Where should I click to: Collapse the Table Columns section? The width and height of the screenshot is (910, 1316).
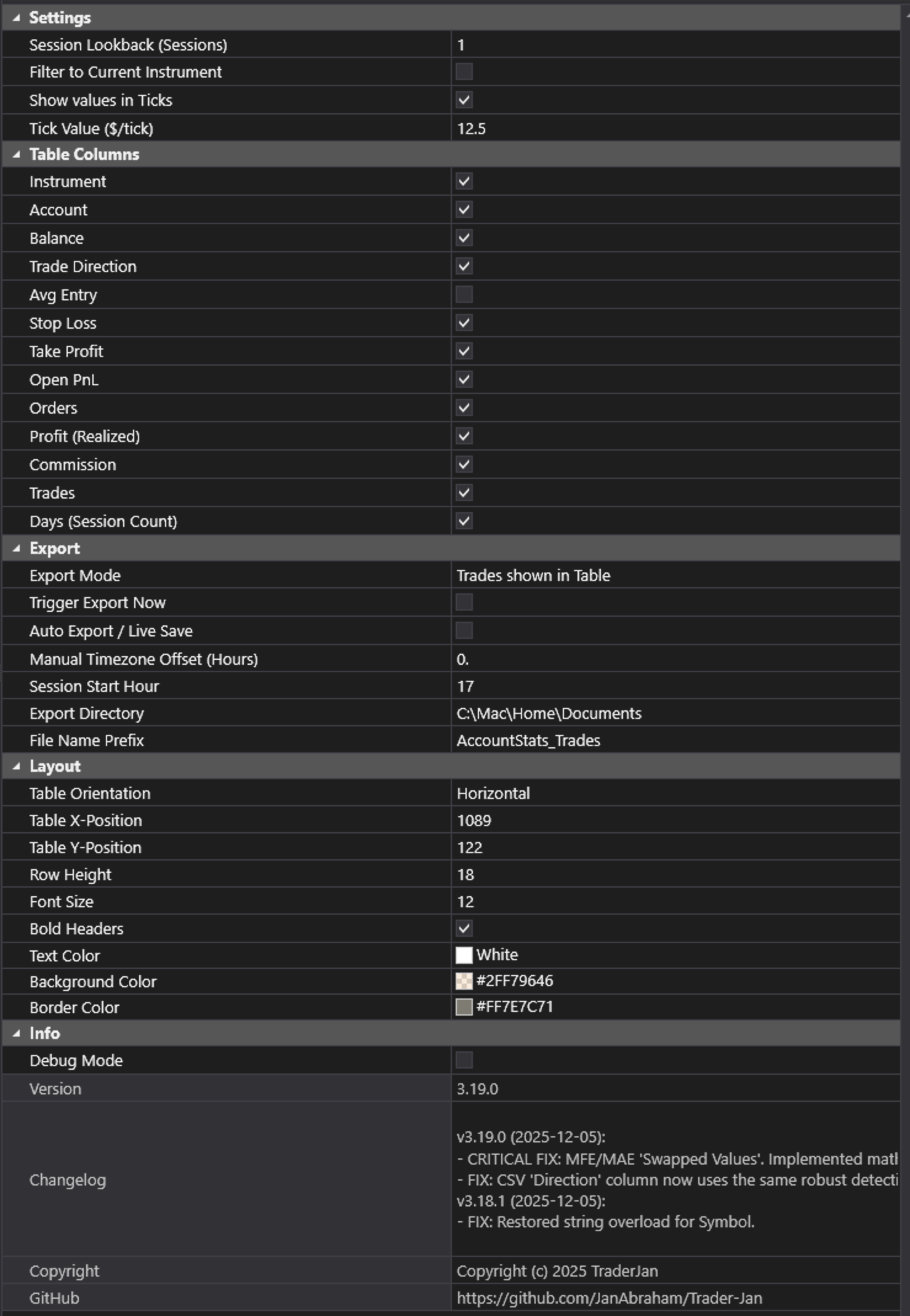pos(16,154)
